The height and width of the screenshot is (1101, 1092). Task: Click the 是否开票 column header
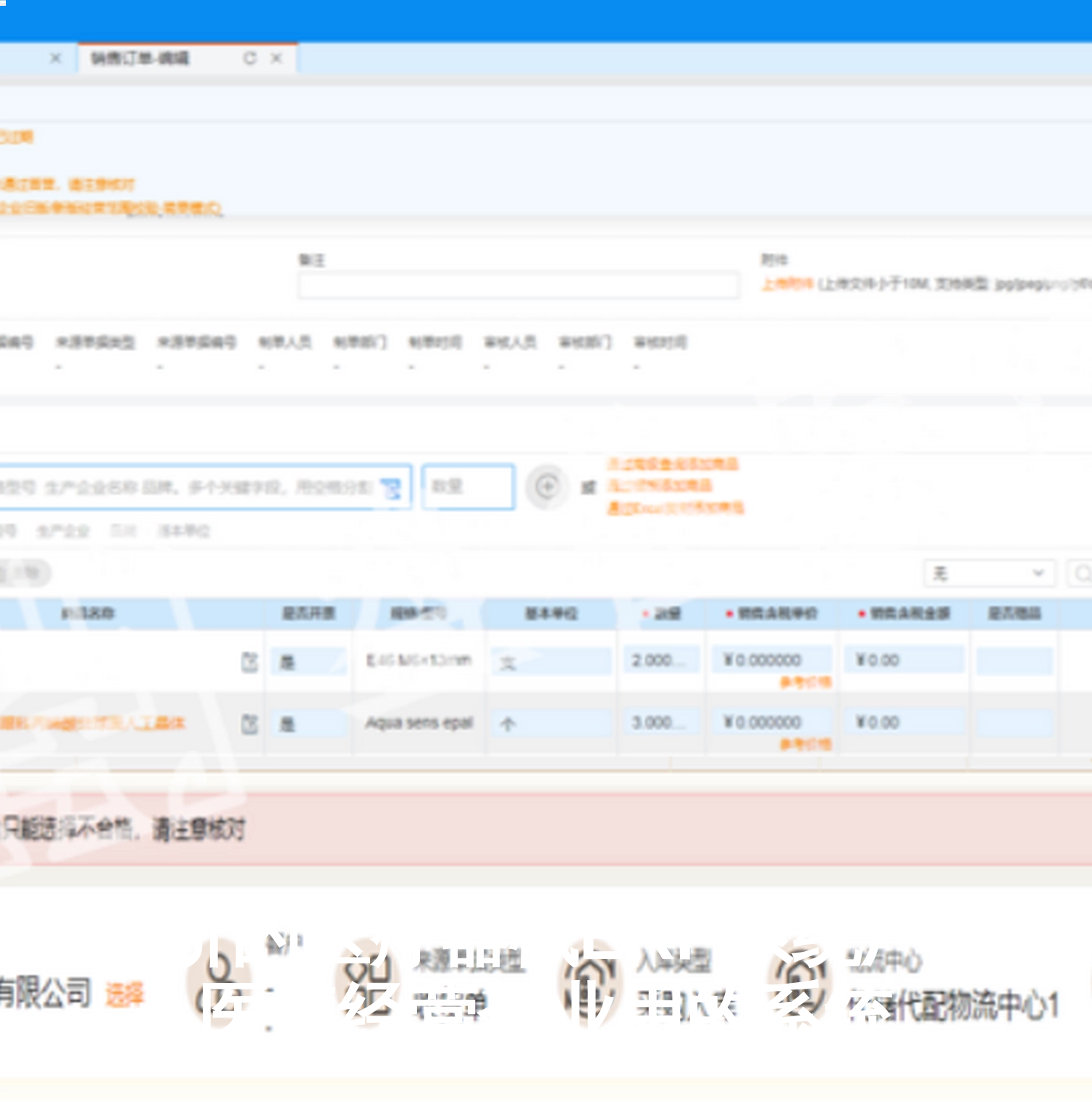(308, 614)
